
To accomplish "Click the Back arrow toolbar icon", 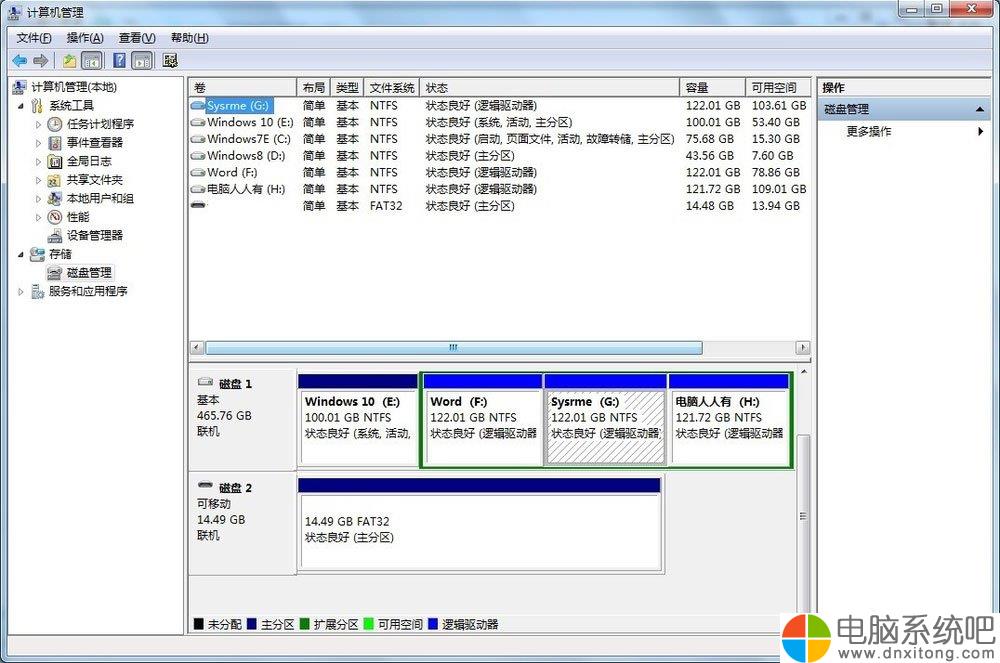I will point(20,61).
